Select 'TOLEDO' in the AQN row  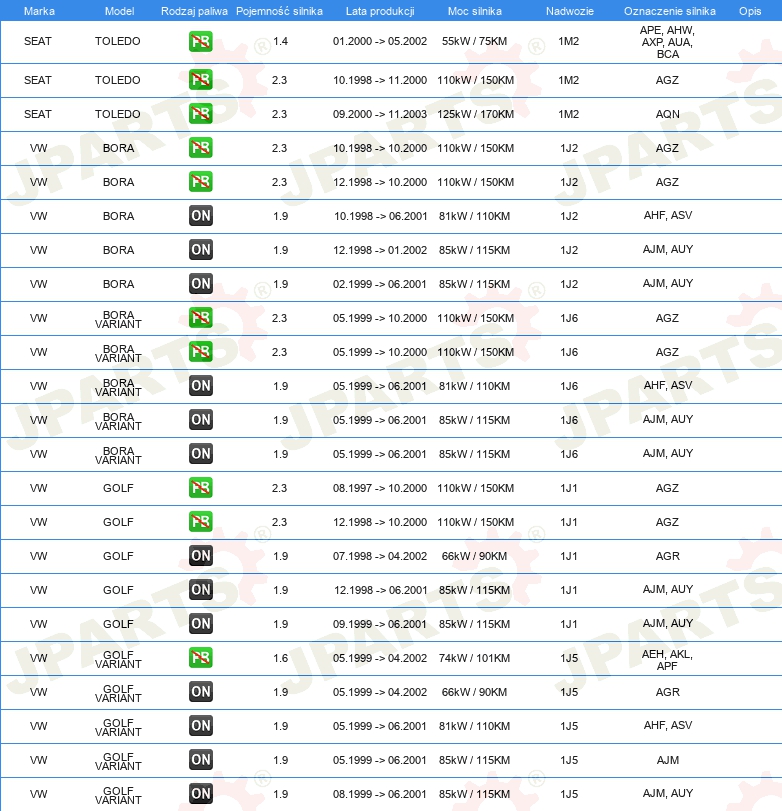[117, 114]
